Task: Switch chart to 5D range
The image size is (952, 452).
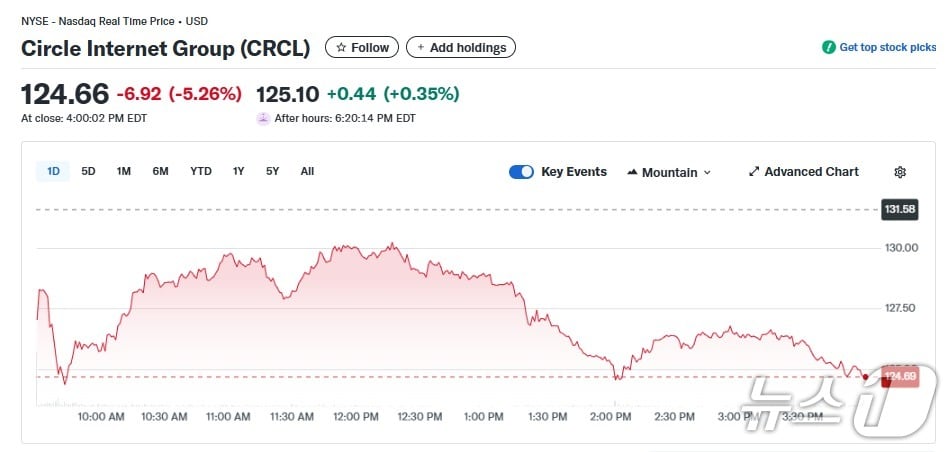Action: (88, 171)
